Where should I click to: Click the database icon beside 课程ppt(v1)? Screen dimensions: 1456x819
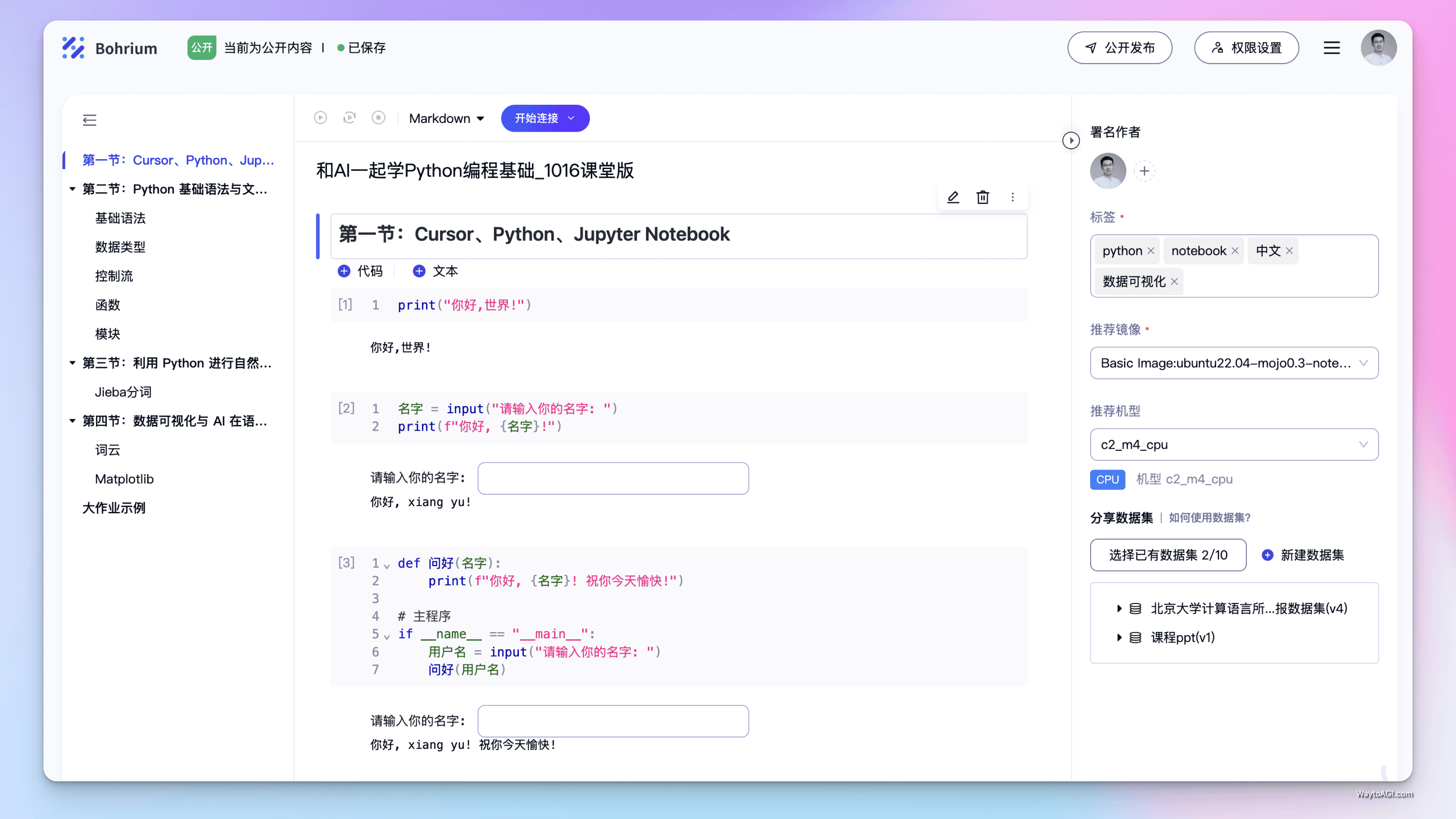[1135, 637]
